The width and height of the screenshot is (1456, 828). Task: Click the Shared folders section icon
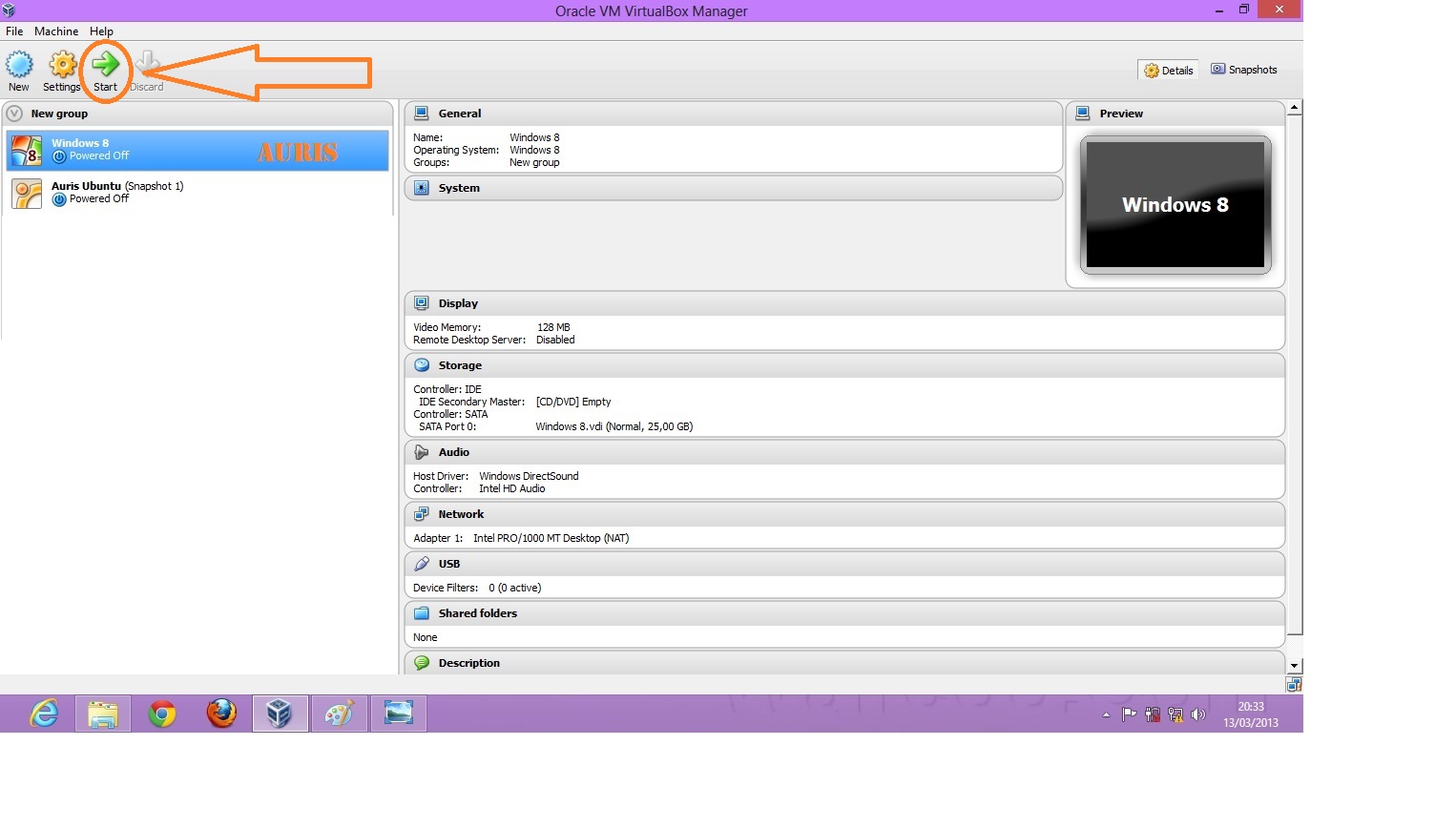[422, 613]
